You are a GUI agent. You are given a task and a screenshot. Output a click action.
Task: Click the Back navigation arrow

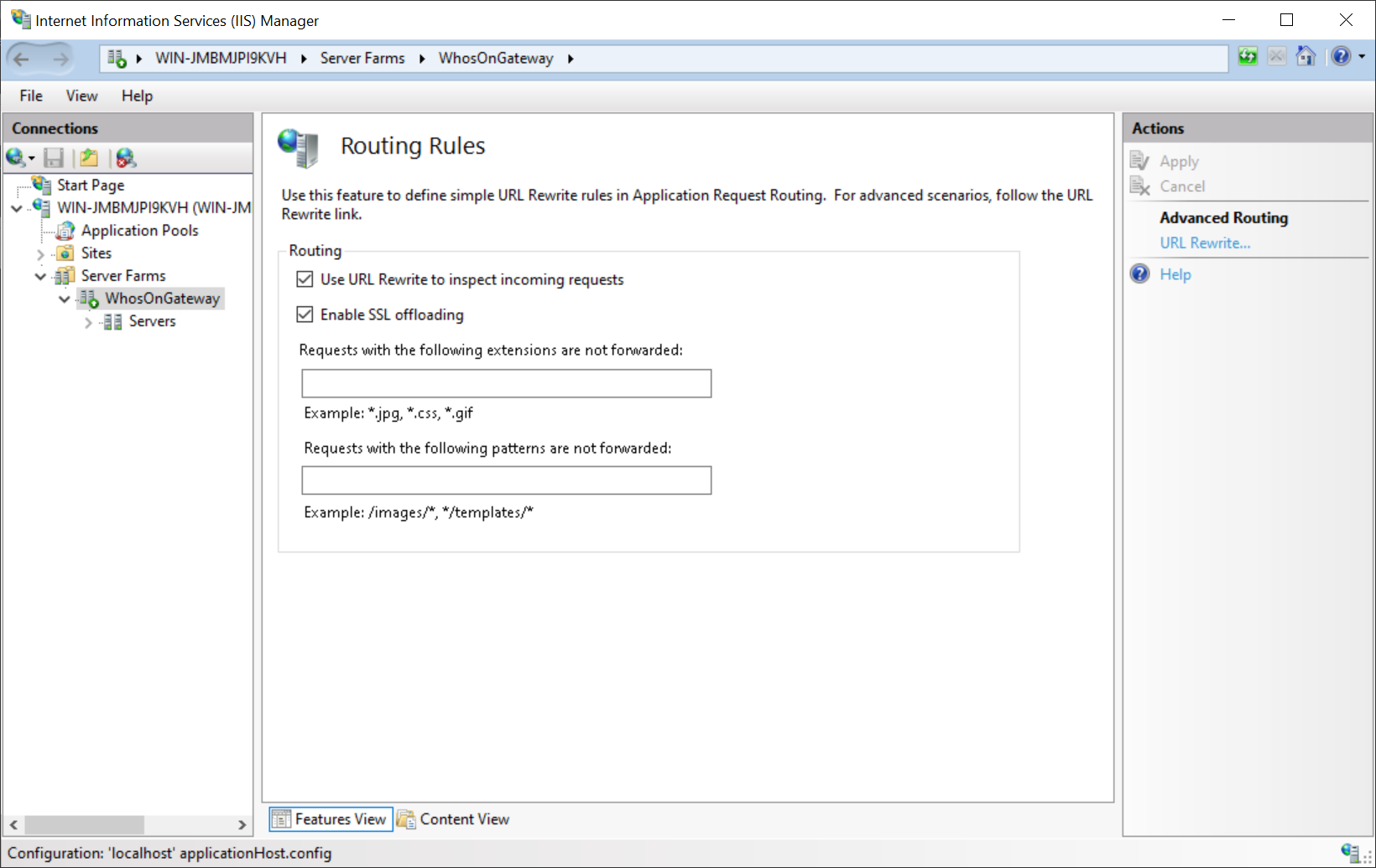[x=22, y=59]
